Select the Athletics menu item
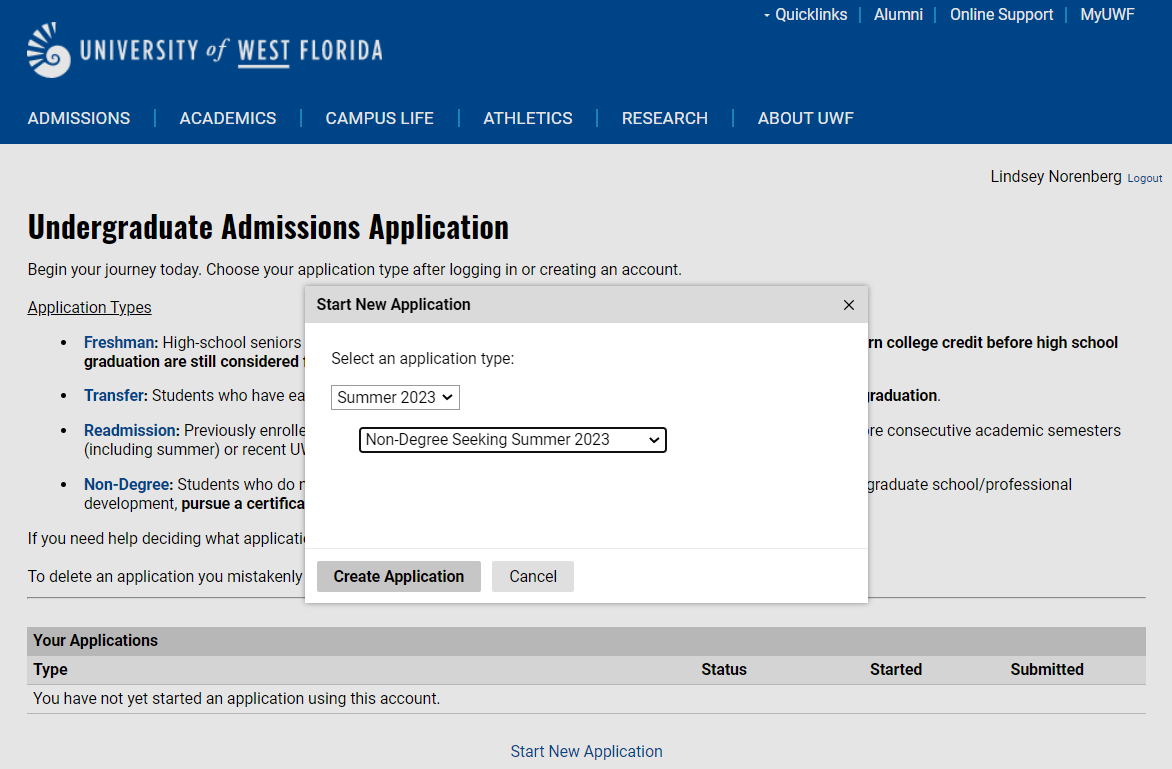This screenshot has height=769, width=1172. pyautogui.click(x=528, y=118)
